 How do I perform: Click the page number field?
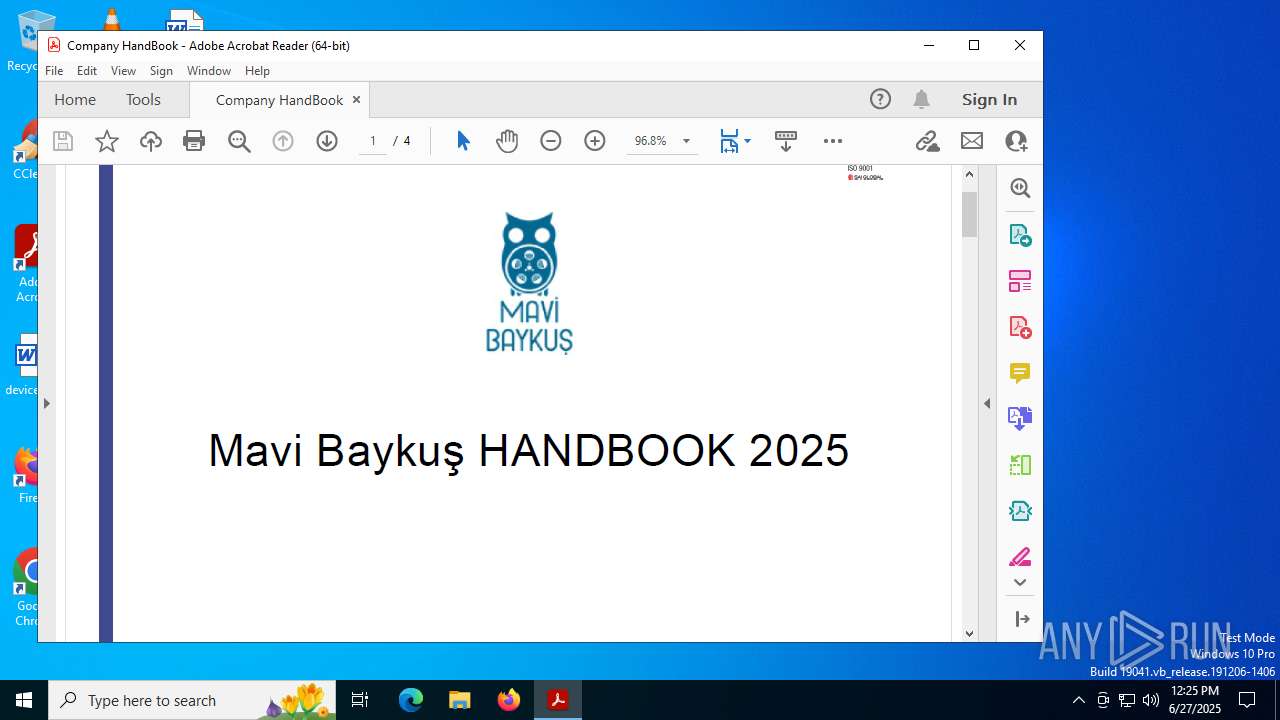click(373, 141)
